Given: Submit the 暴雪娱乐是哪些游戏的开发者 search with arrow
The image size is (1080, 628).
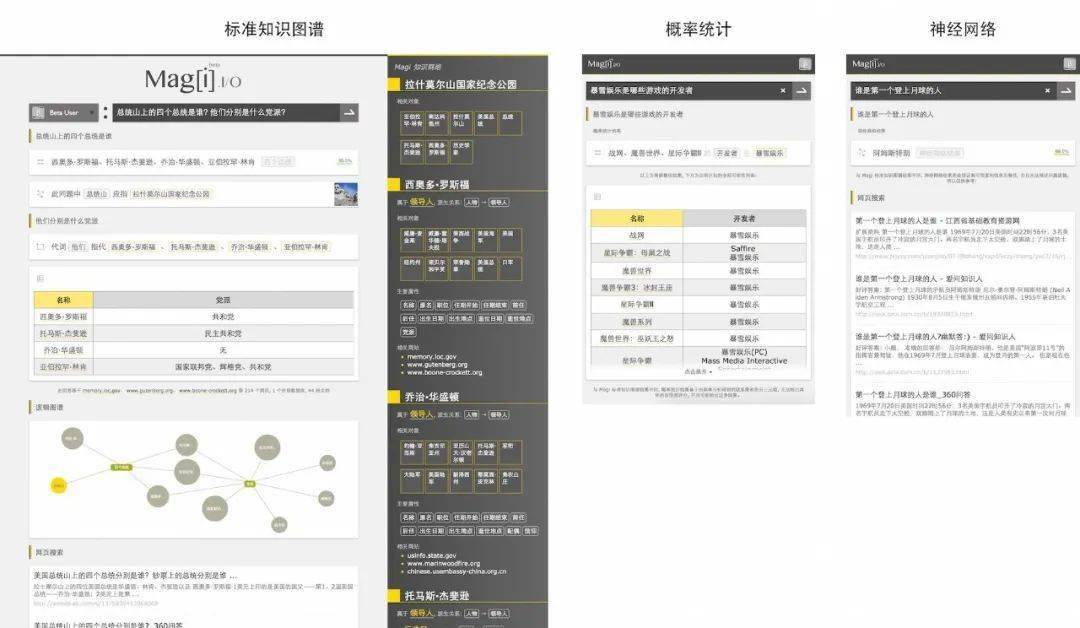Looking at the screenshot, I should (802, 91).
